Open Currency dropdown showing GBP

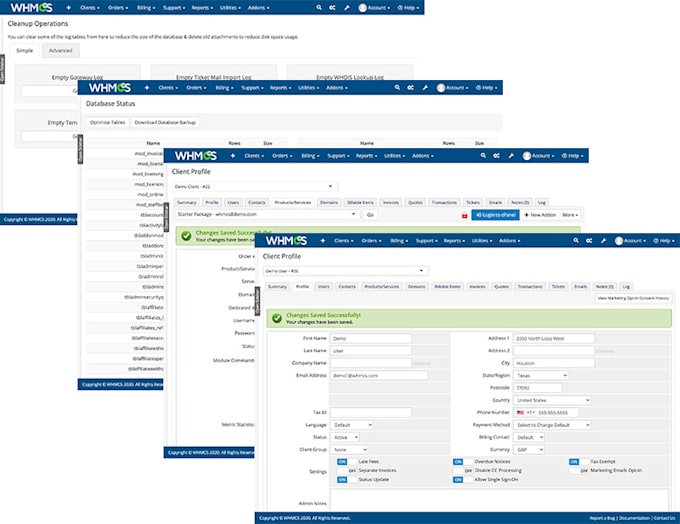coord(529,450)
